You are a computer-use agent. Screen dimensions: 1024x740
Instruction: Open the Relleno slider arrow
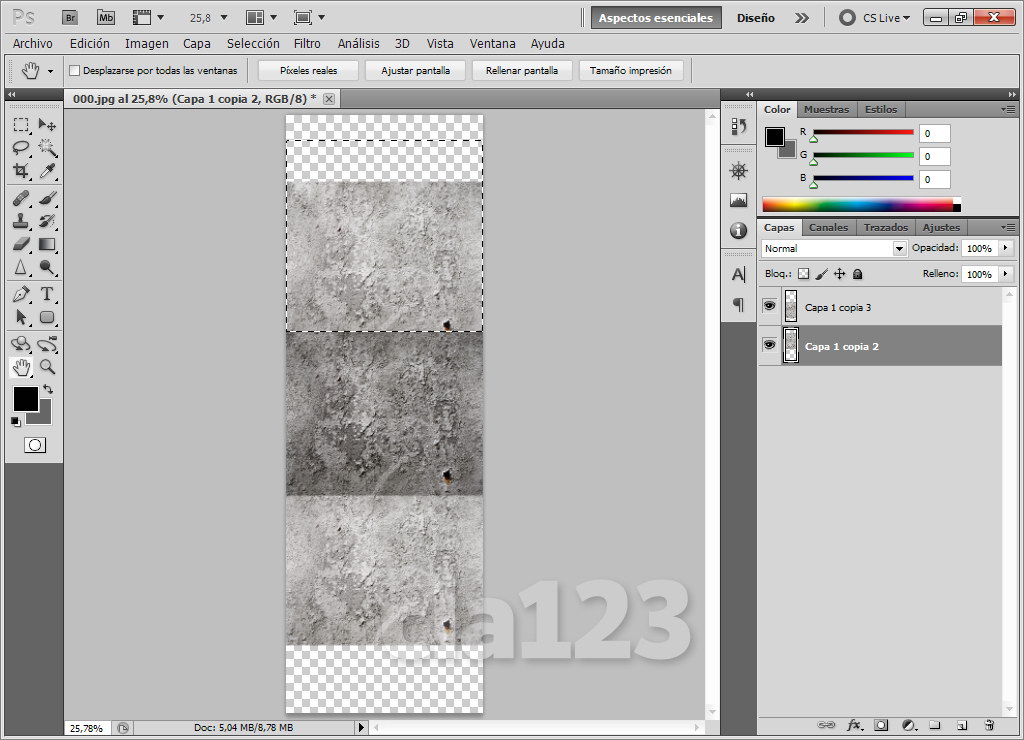[1006, 274]
